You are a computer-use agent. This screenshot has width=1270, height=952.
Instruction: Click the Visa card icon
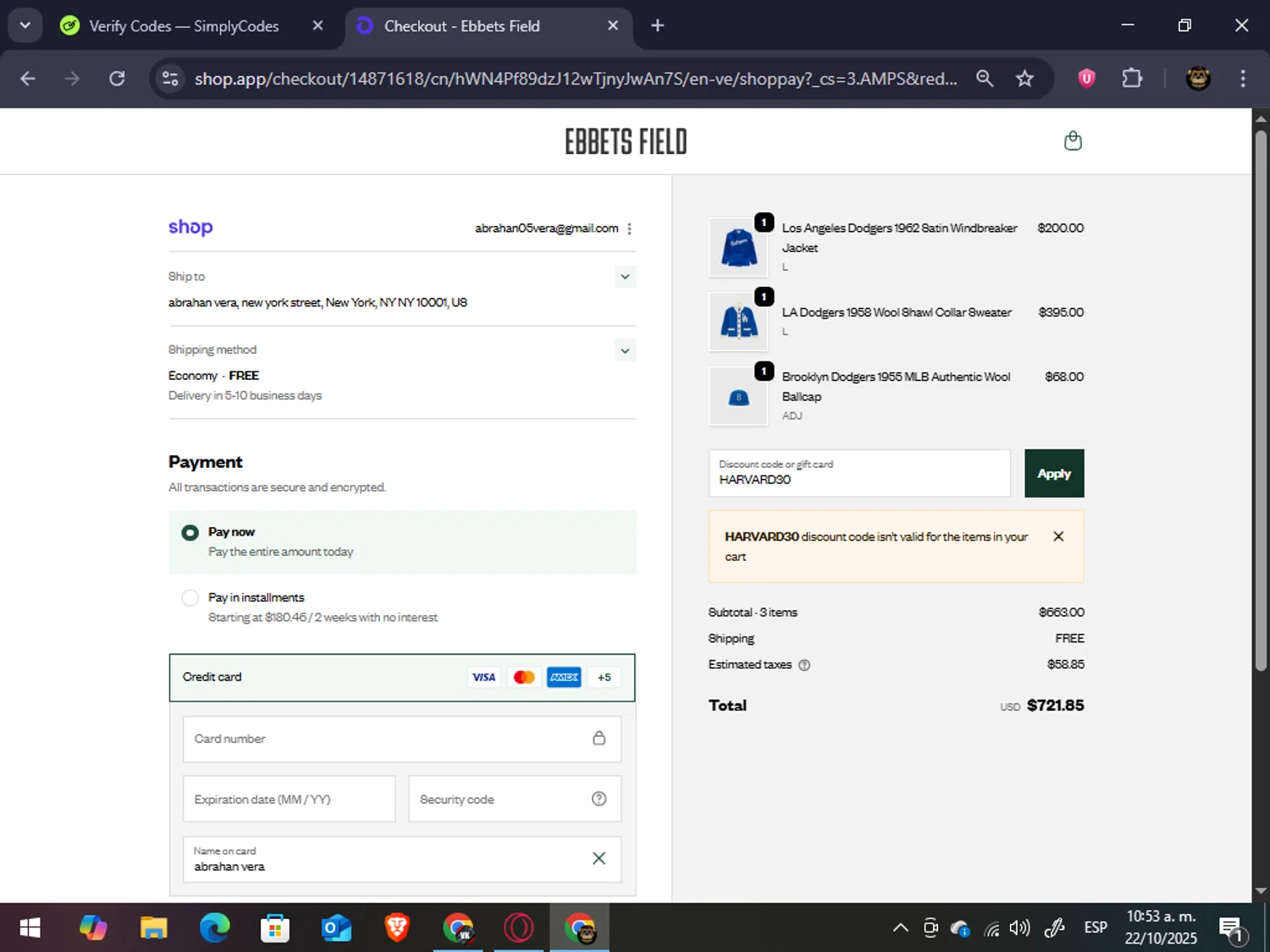point(483,677)
